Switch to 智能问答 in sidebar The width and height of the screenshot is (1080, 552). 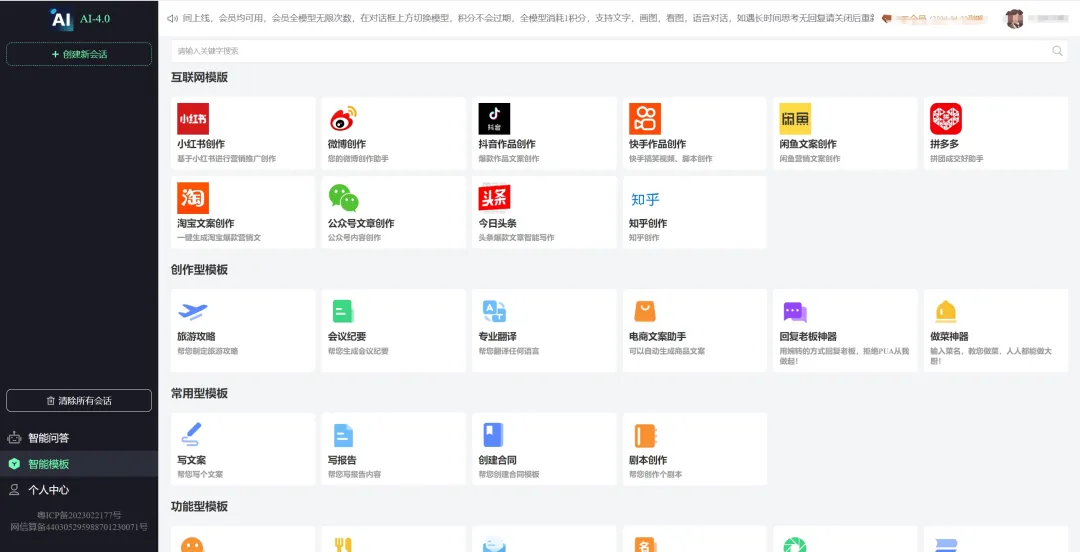(x=79, y=438)
